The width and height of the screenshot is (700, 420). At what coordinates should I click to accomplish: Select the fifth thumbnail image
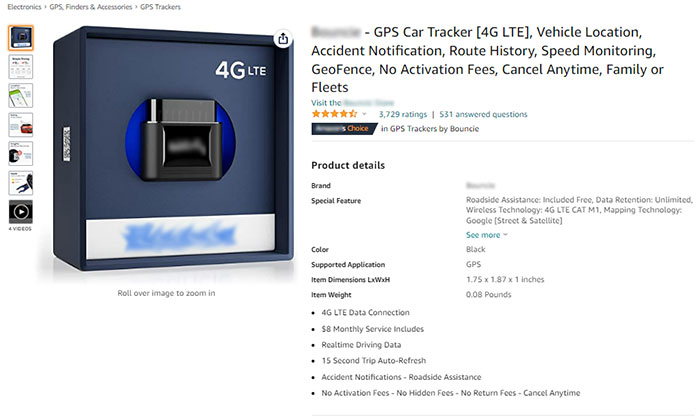coord(21,154)
